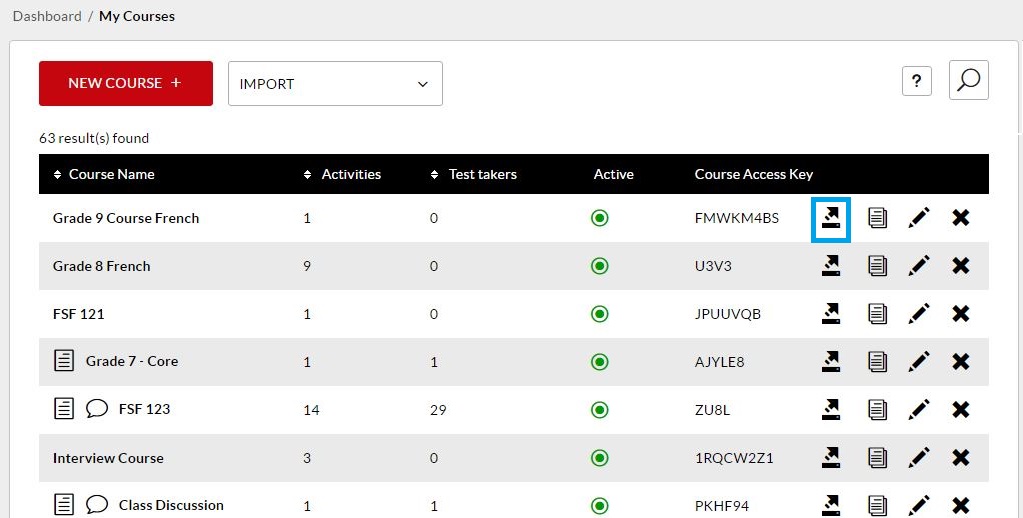The height and width of the screenshot is (518, 1023).
Task: Toggle the active indicator for Interview Course
Action: pyautogui.click(x=599, y=458)
